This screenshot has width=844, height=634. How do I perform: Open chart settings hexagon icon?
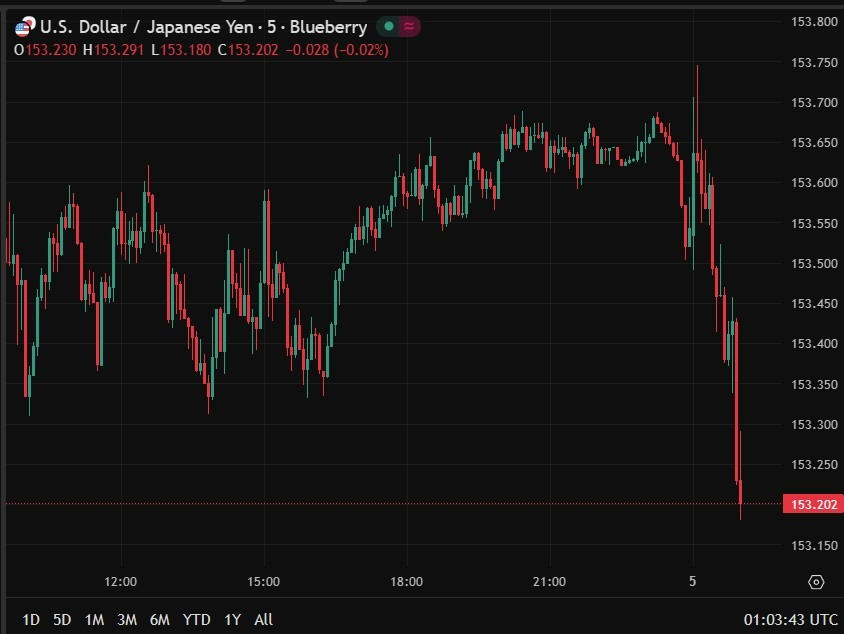pyautogui.click(x=816, y=582)
